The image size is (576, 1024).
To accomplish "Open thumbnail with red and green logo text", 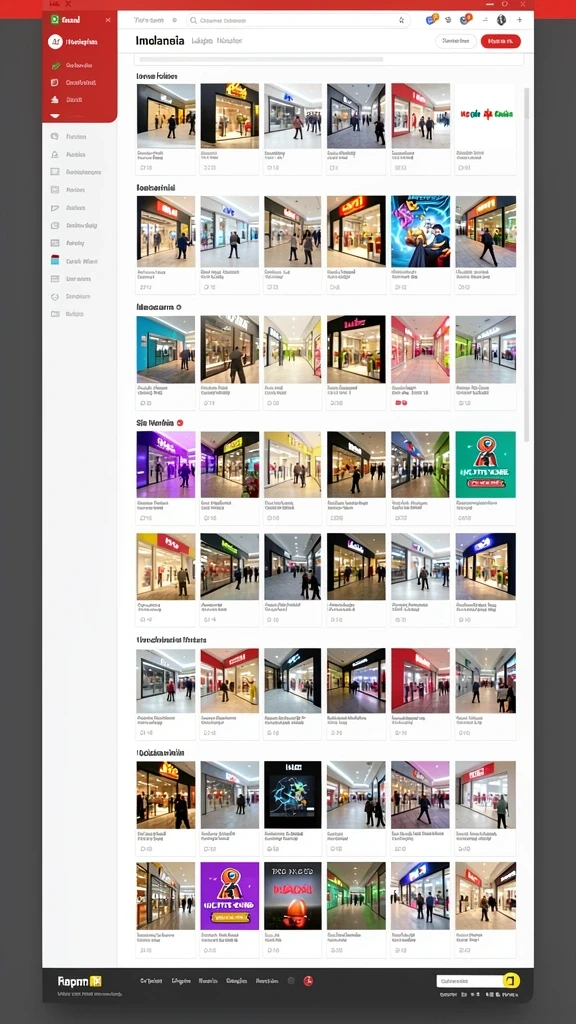I will [x=485, y=116].
